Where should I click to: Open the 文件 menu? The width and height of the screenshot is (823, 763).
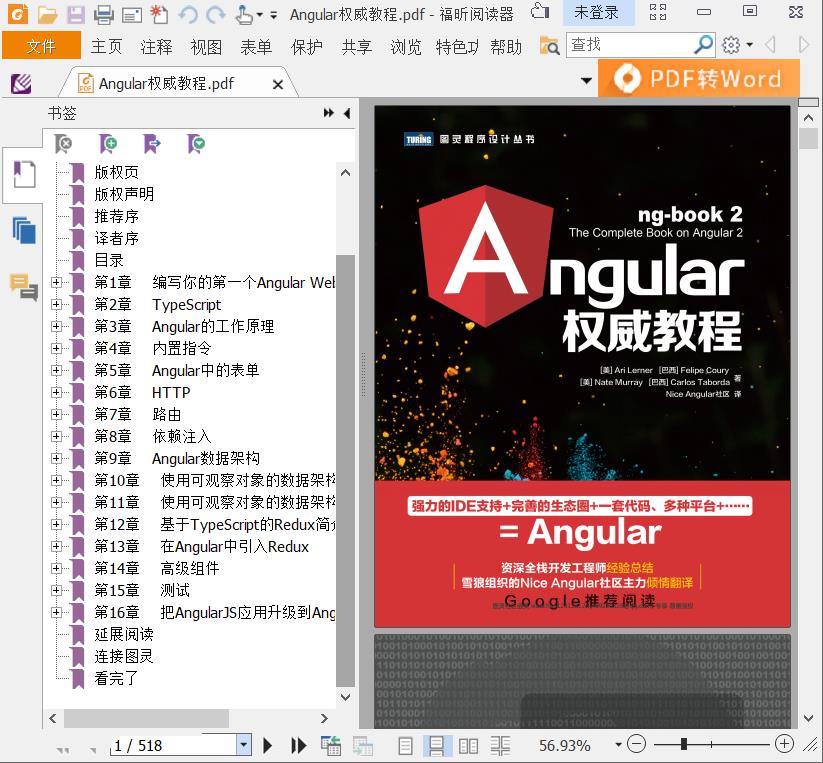pyautogui.click(x=41, y=46)
